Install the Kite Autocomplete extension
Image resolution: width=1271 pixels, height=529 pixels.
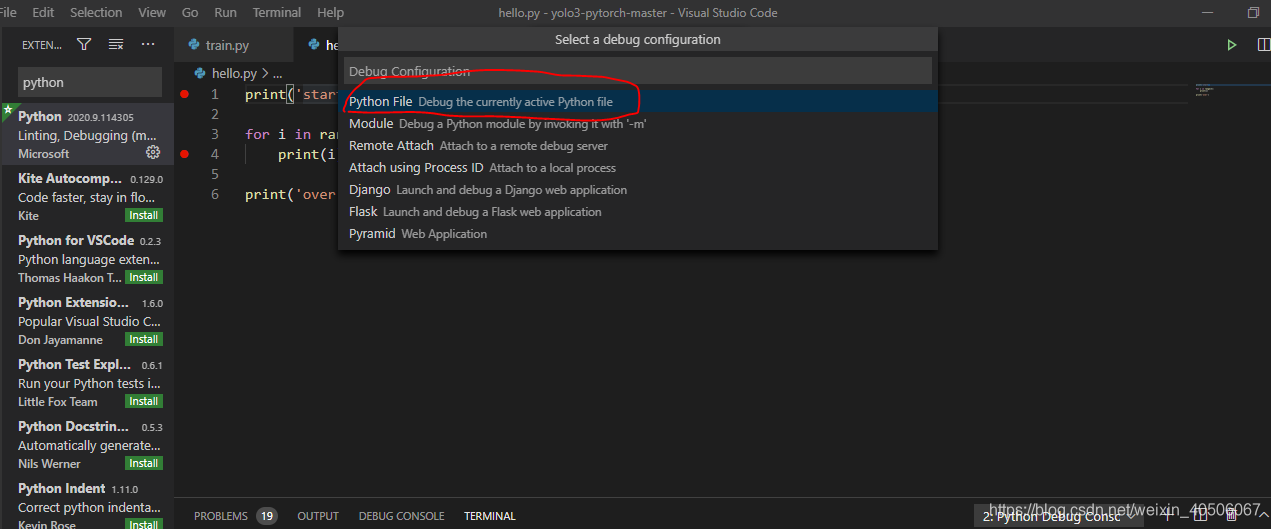tap(143, 215)
